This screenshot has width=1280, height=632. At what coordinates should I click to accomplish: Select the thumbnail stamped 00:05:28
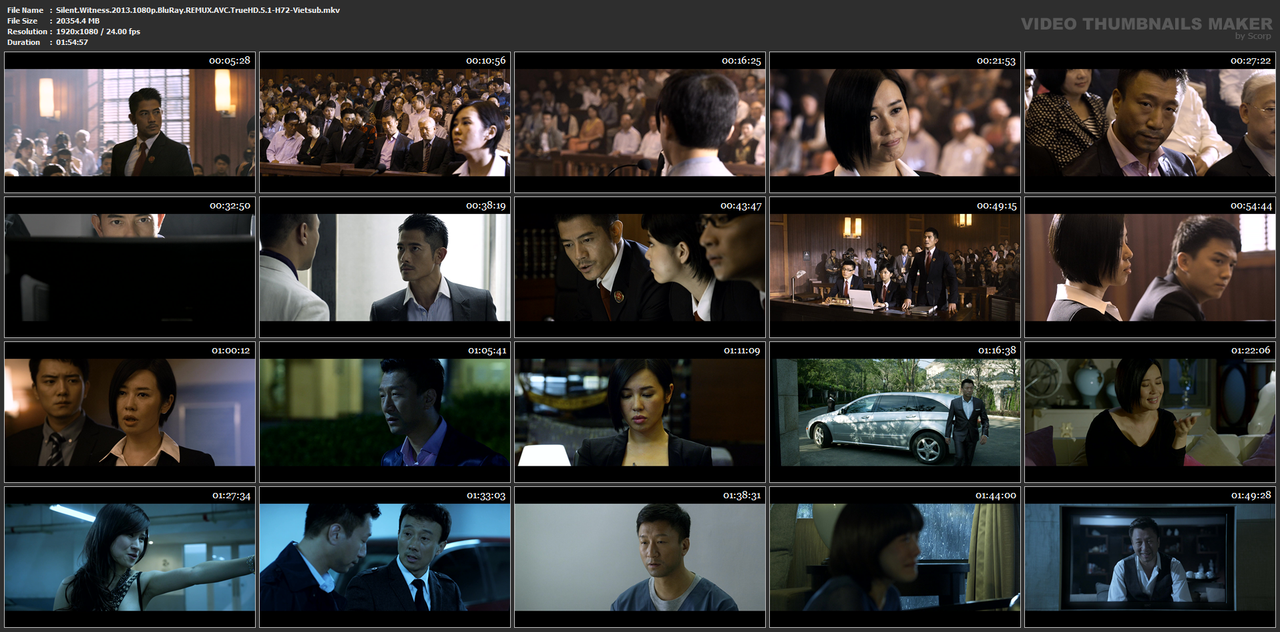[x=130, y=122]
